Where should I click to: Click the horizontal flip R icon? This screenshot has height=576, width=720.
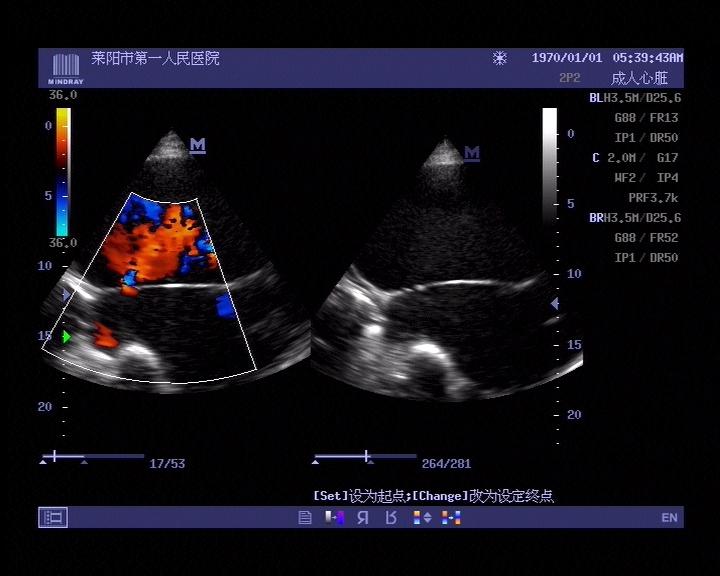pyautogui.click(x=363, y=518)
